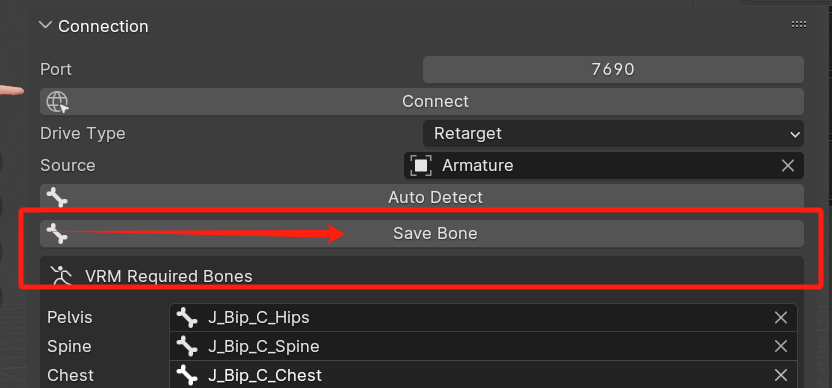Click bone icon in J_Bip_C_Hips field
Viewport: 832px width, 388px height.
(187, 317)
